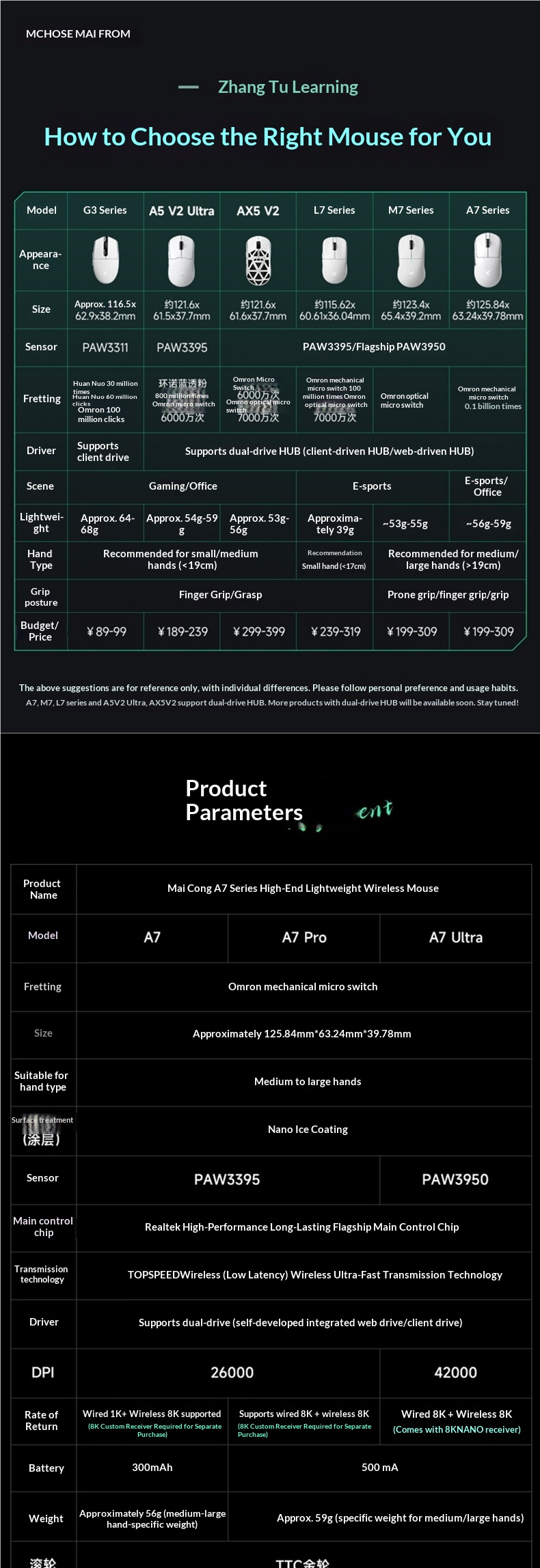
Task: Select the AX5 V2 column header
Action: click(258, 211)
